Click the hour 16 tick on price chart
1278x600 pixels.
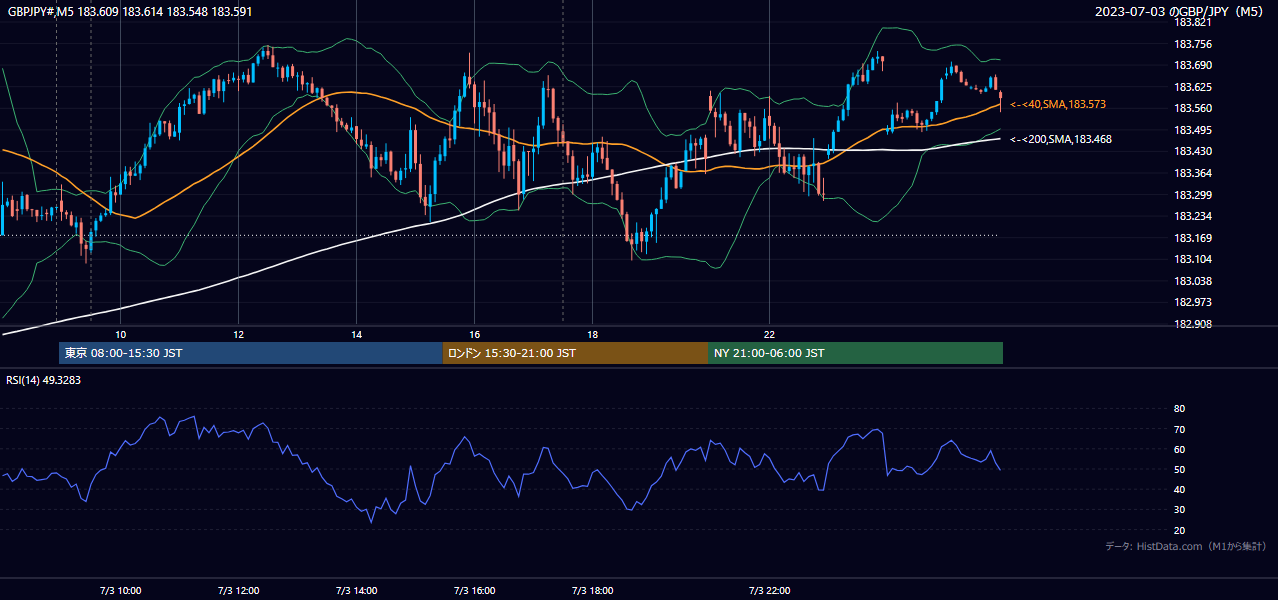[474, 334]
